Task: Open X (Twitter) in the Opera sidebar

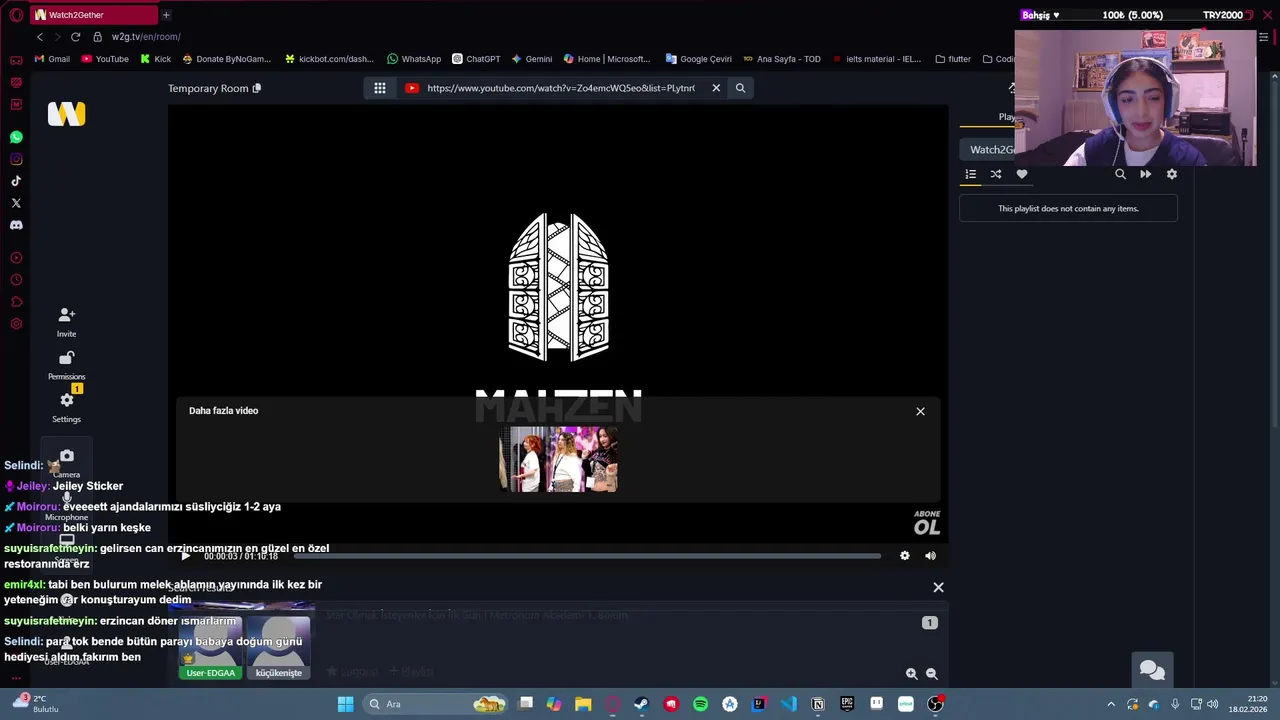Action: click(x=16, y=203)
